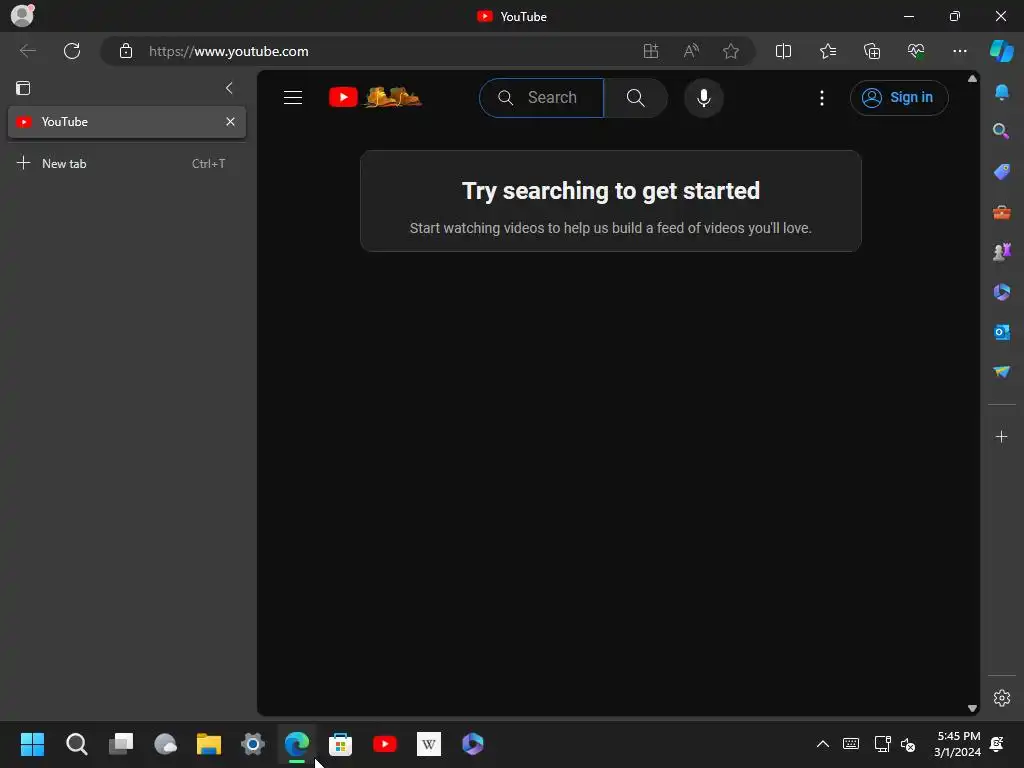Open Browser essentials heart icon
Screen dimensions: 1024x768
coord(916,51)
